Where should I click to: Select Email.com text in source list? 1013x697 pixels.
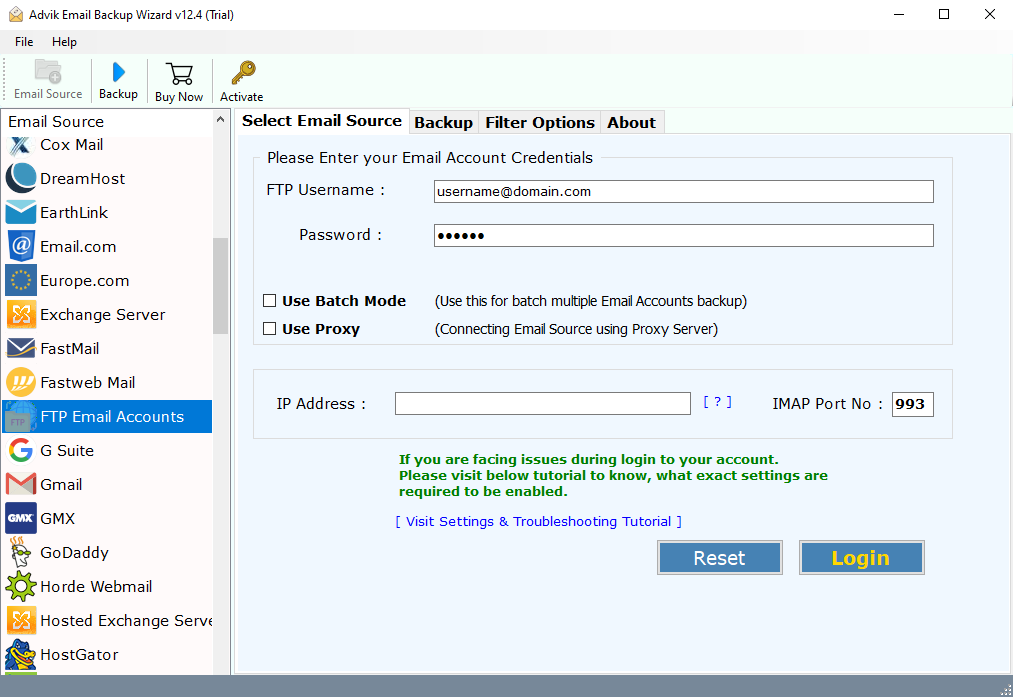tap(78, 247)
